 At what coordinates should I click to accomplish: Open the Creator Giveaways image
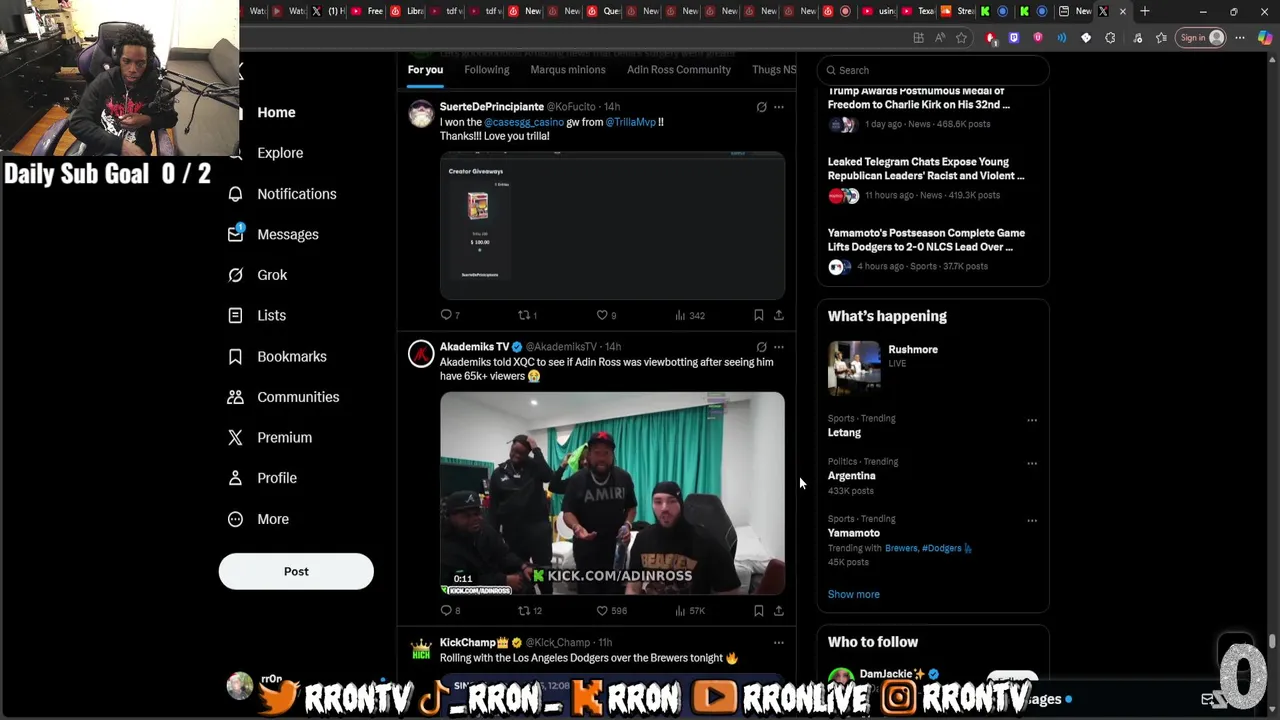(x=612, y=226)
